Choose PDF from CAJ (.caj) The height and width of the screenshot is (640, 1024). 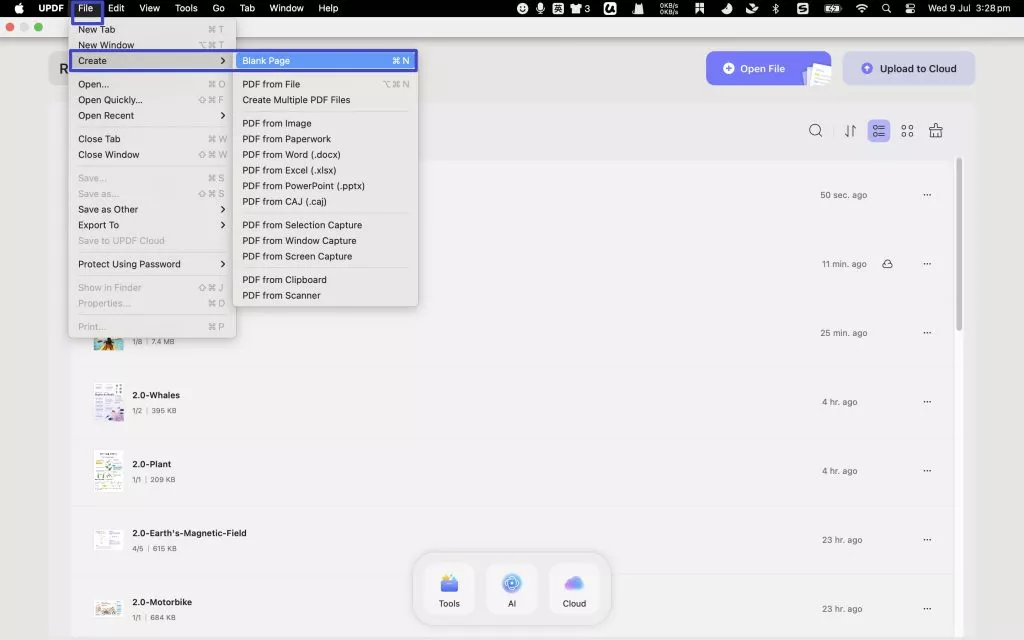325,202
